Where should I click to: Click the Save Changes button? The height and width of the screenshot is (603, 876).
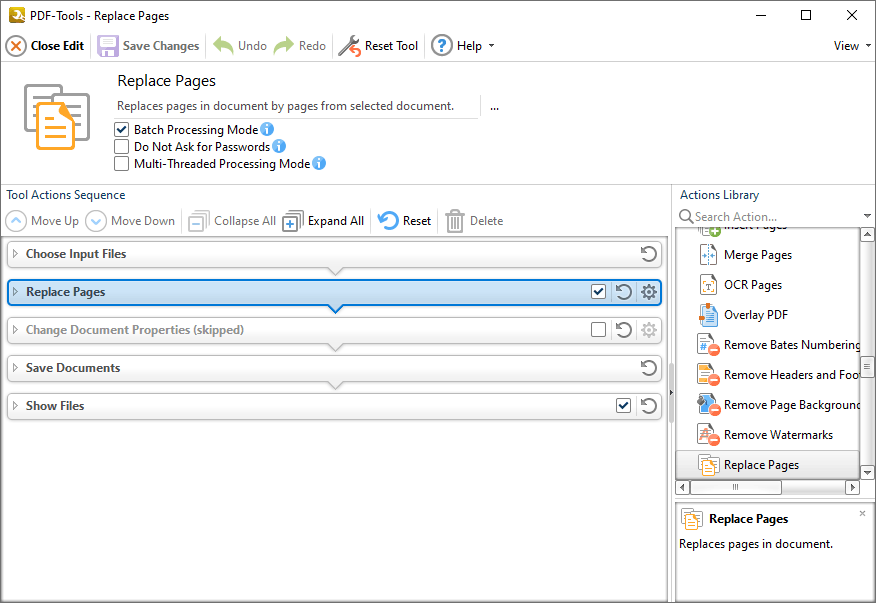pyautogui.click(x=148, y=45)
